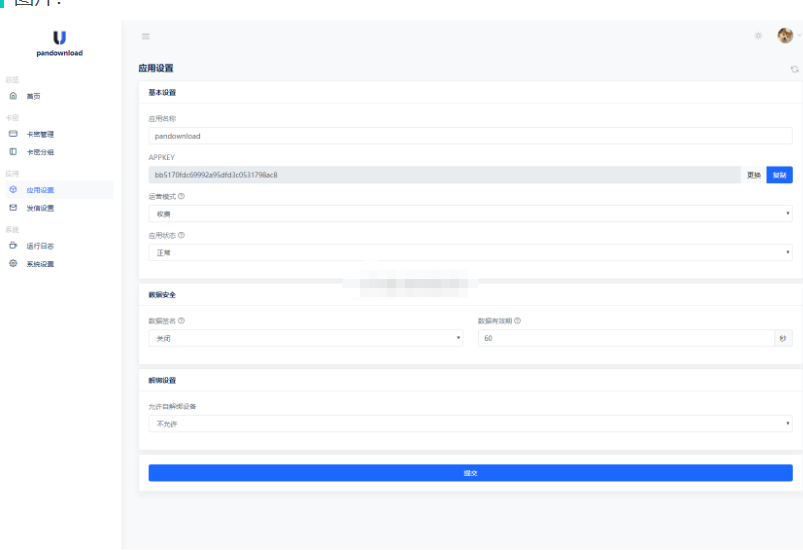Screen dimensions: 803x550
Task: Click the pandownload logo in sidebar
Action: pyautogui.click(x=59, y=43)
